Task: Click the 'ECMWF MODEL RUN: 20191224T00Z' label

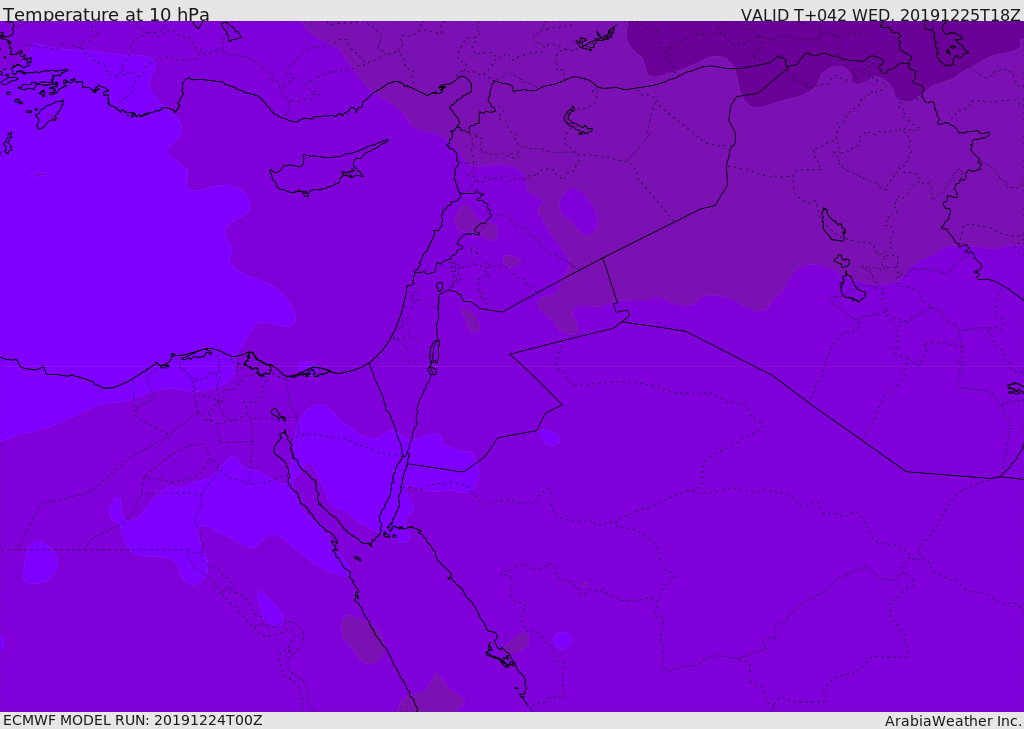Action: tap(133, 720)
